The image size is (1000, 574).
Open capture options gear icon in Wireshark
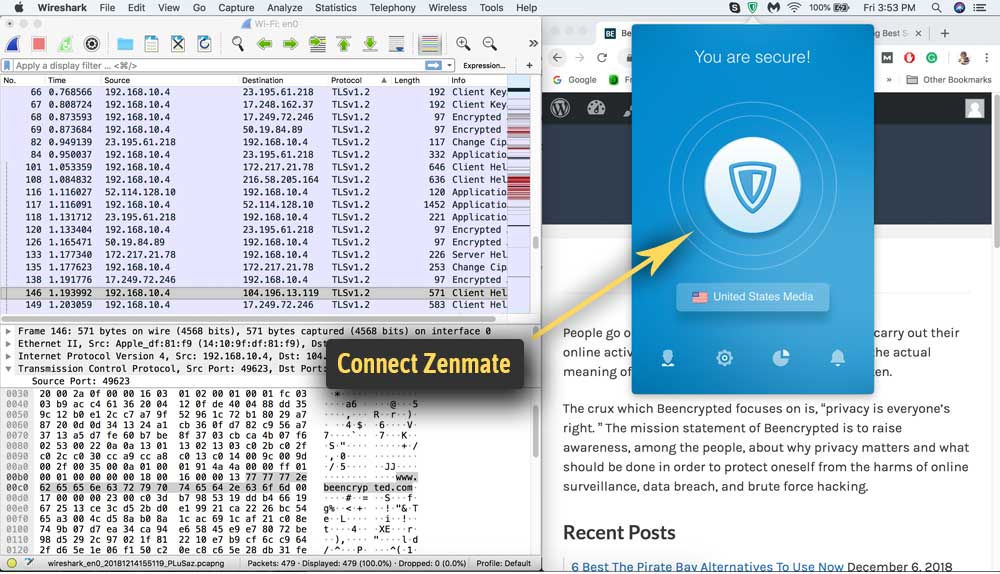tap(92, 44)
